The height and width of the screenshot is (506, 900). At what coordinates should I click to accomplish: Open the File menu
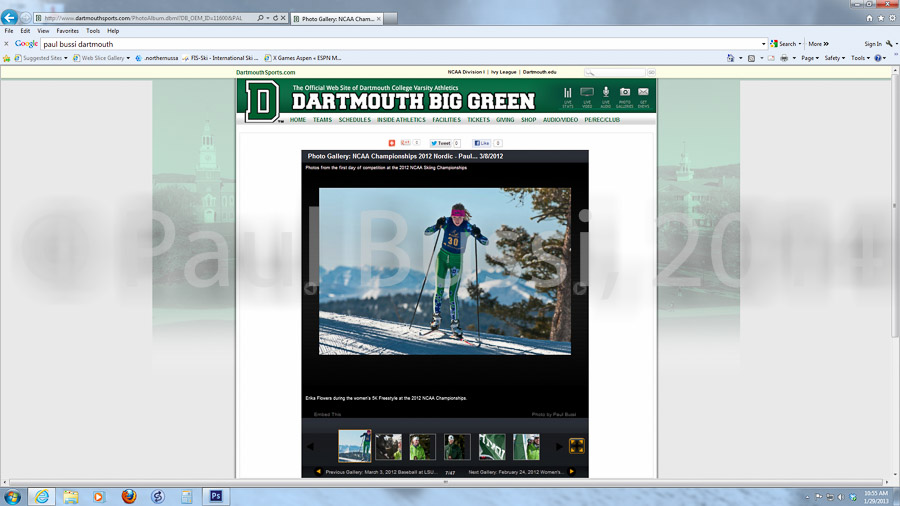click(9, 31)
